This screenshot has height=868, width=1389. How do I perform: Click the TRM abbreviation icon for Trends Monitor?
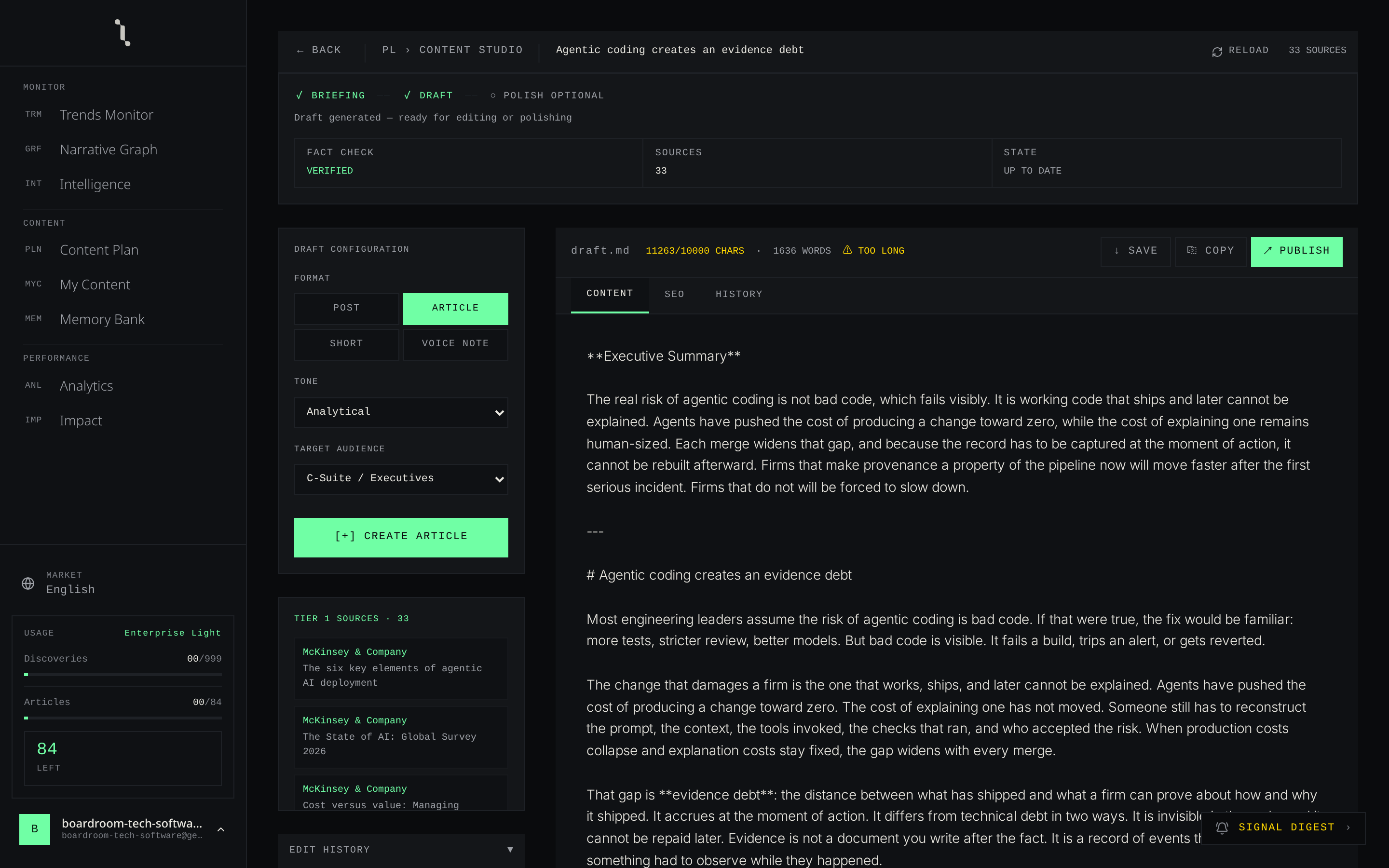33,114
